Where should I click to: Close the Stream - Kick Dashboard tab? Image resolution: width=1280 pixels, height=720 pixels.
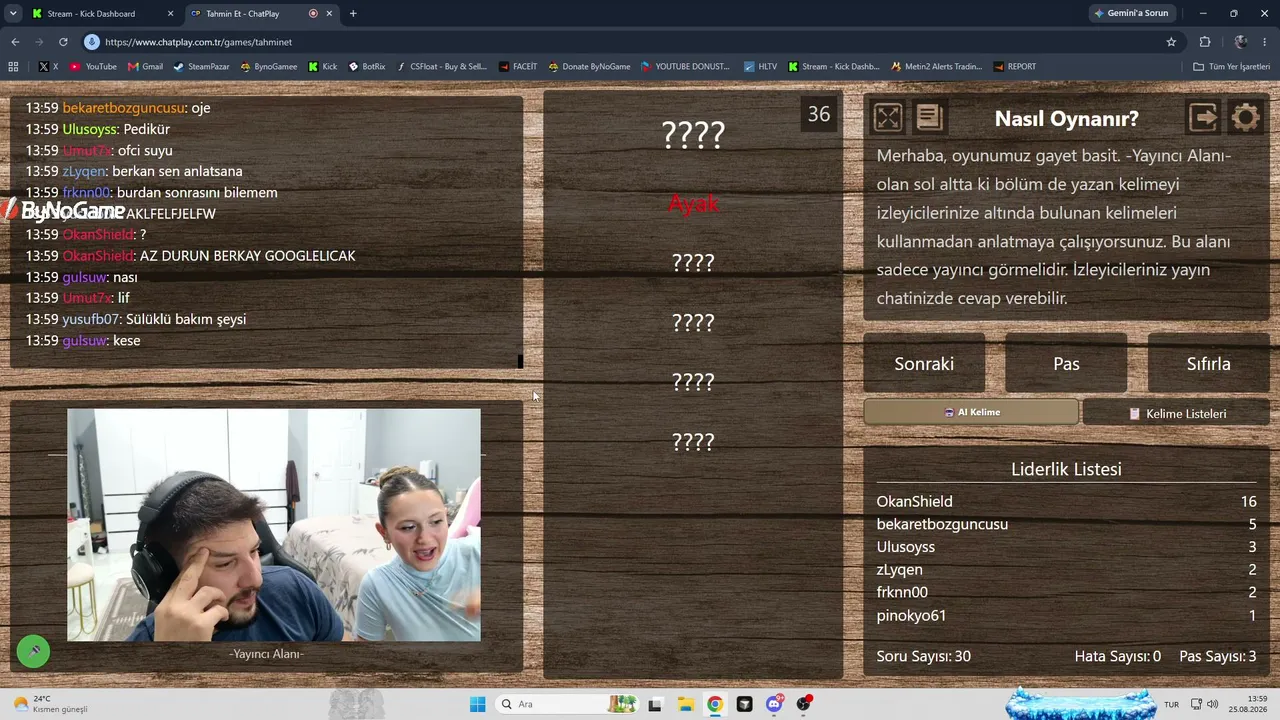tap(170, 14)
